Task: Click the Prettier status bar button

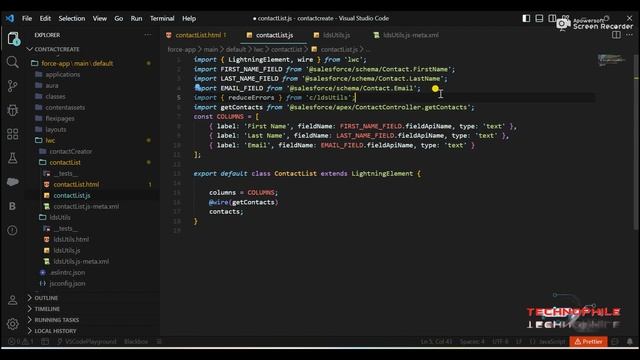Action: pos(589,341)
